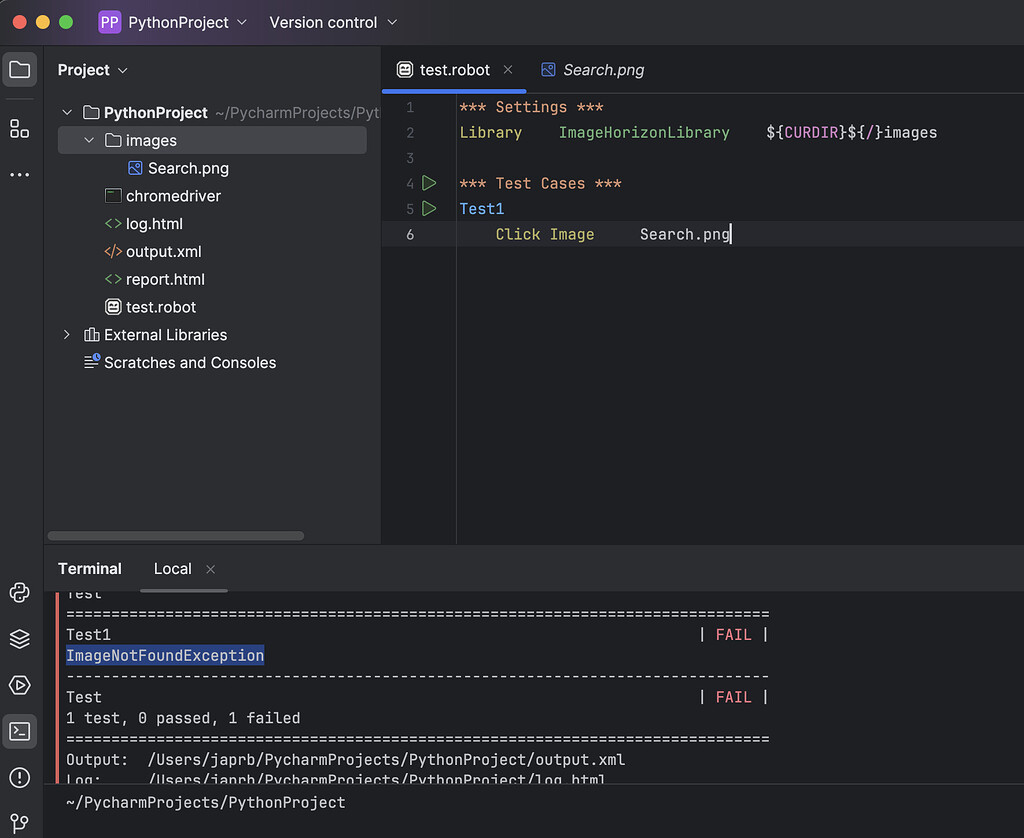Expand External Libraries
The height and width of the screenshot is (838, 1024).
pyautogui.click(x=65, y=335)
